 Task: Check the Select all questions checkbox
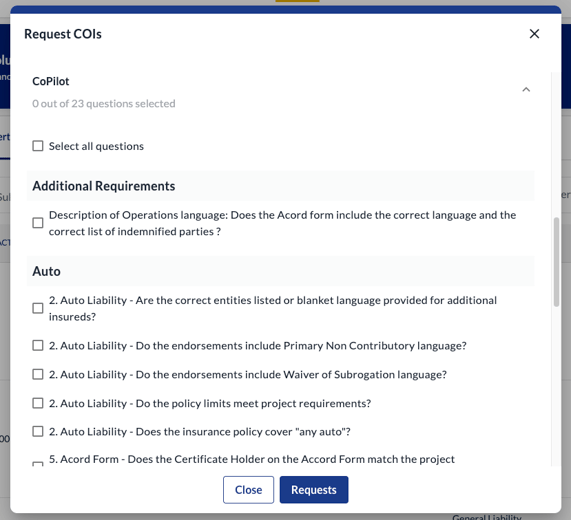click(x=38, y=146)
